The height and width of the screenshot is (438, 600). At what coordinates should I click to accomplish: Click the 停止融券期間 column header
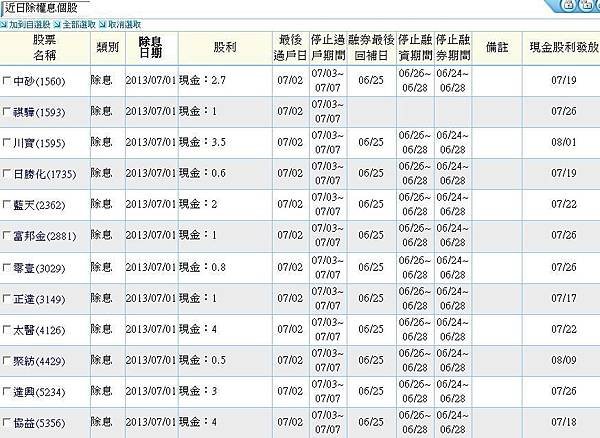pyautogui.click(x=453, y=48)
